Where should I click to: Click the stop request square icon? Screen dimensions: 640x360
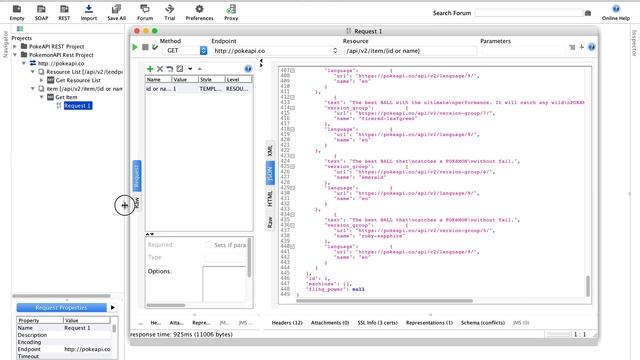pos(145,47)
